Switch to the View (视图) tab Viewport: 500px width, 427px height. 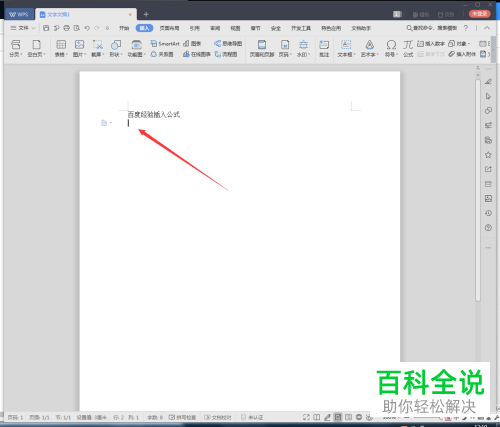235,28
